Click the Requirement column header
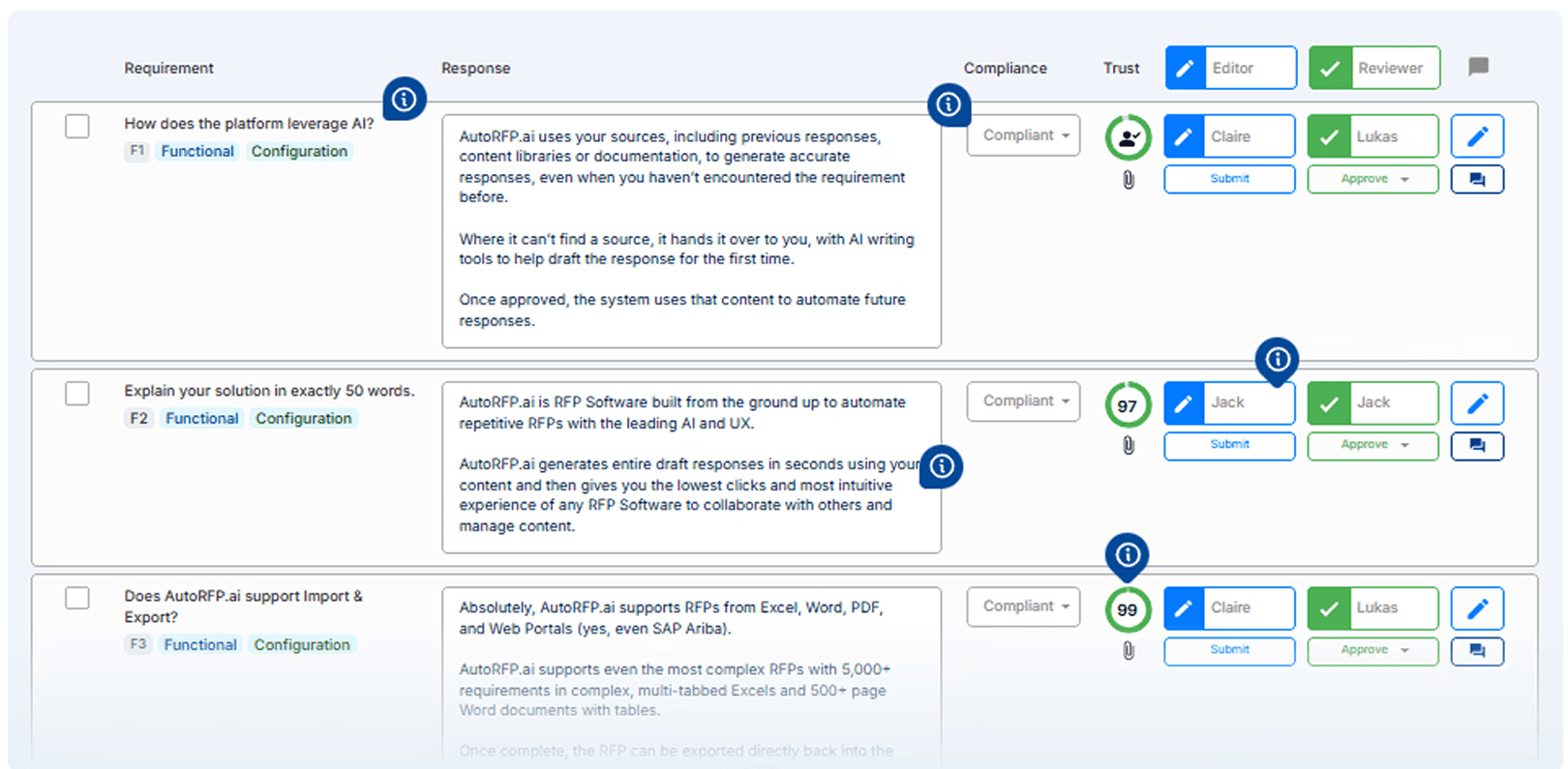Image resolution: width=1568 pixels, height=769 pixels. 168,68
